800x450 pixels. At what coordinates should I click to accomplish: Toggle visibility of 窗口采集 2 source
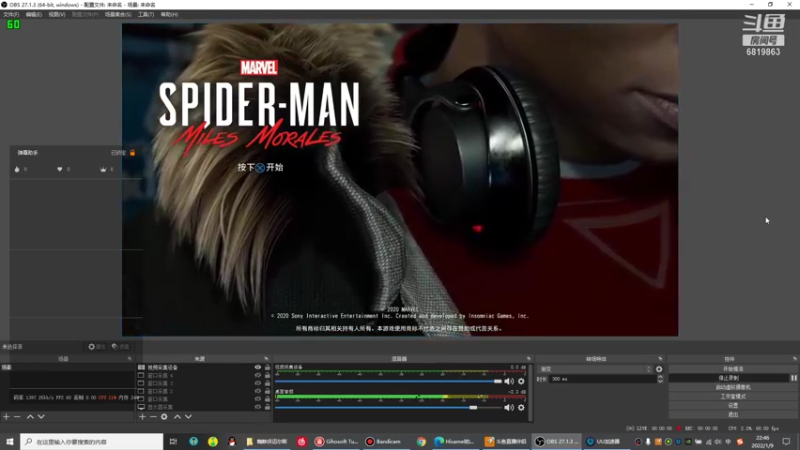[258, 391]
